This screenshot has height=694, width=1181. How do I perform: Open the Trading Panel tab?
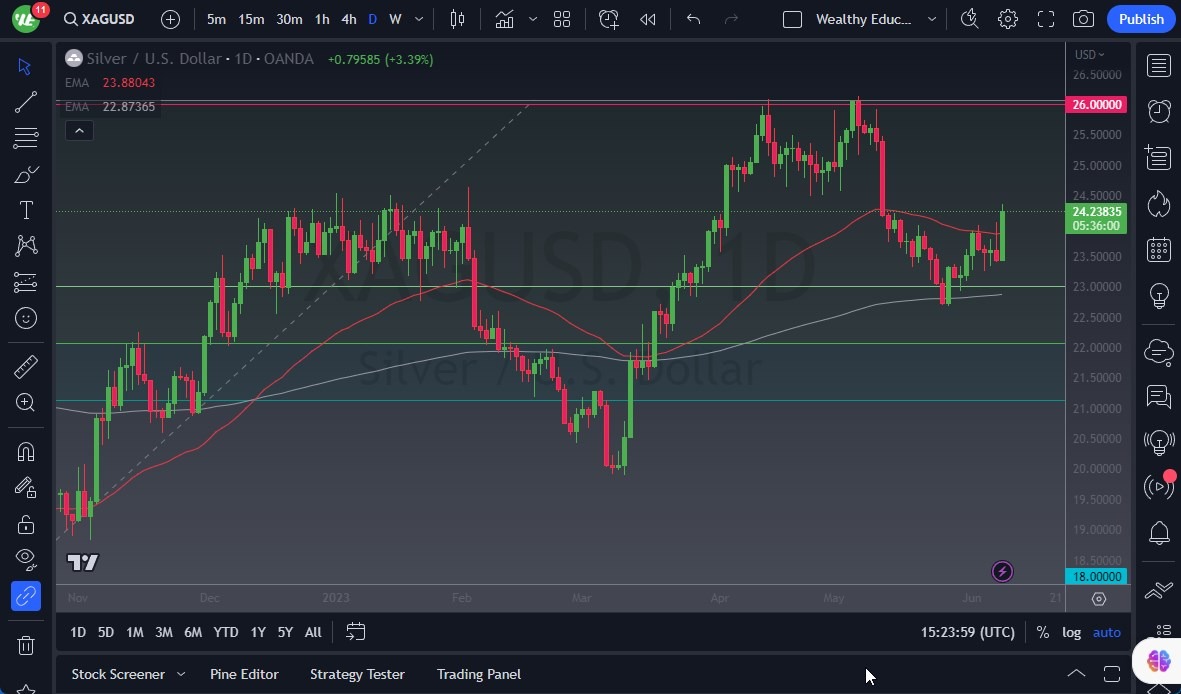point(478,674)
